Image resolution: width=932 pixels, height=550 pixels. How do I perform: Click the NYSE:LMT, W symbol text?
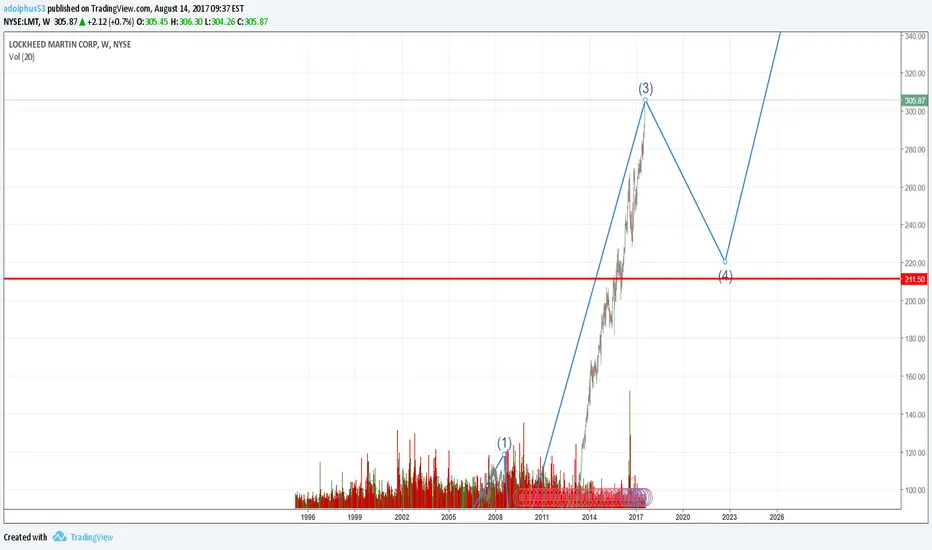point(27,22)
